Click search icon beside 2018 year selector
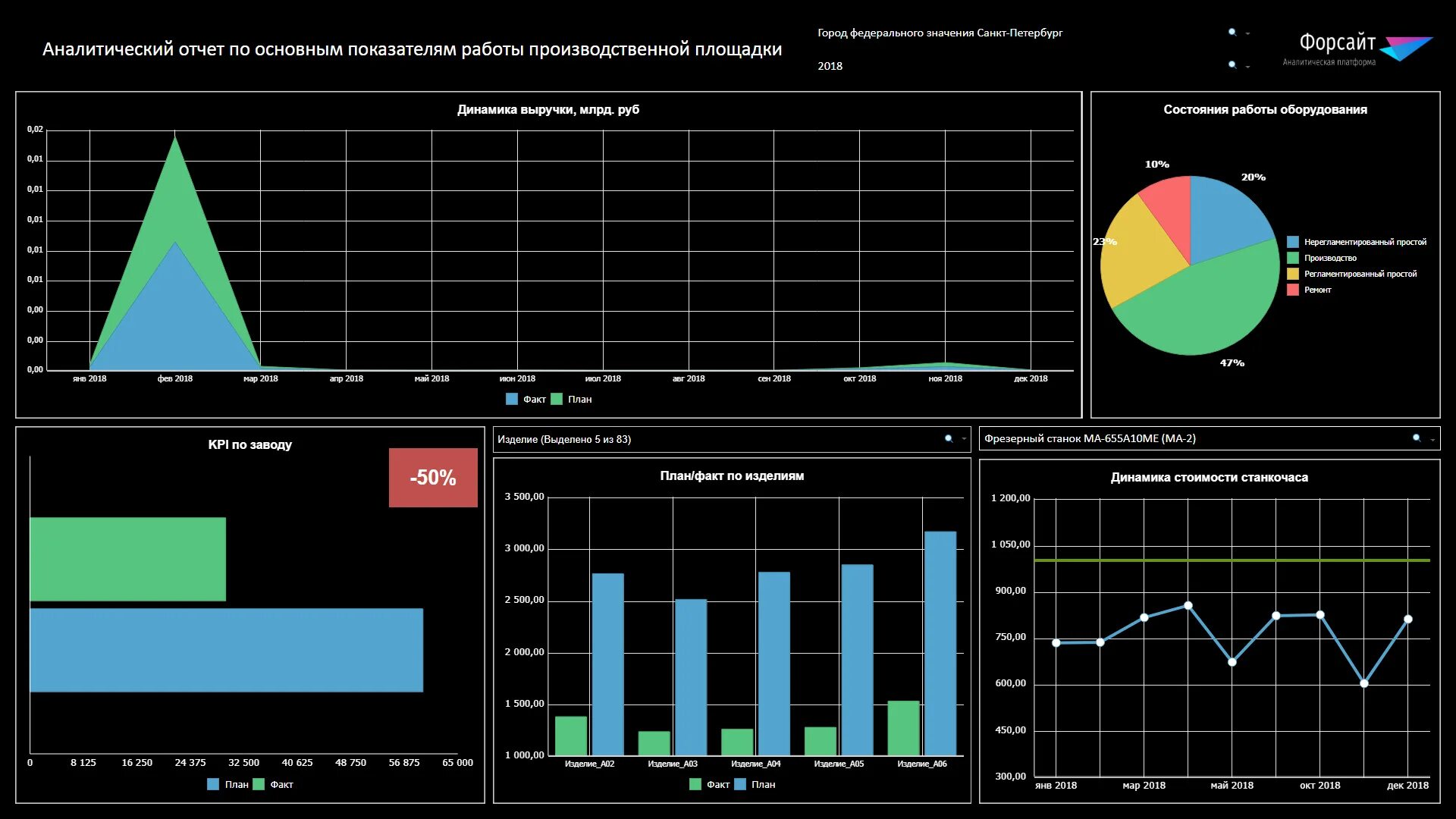Image resolution: width=1456 pixels, height=819 pixels. coord(1232,65)
